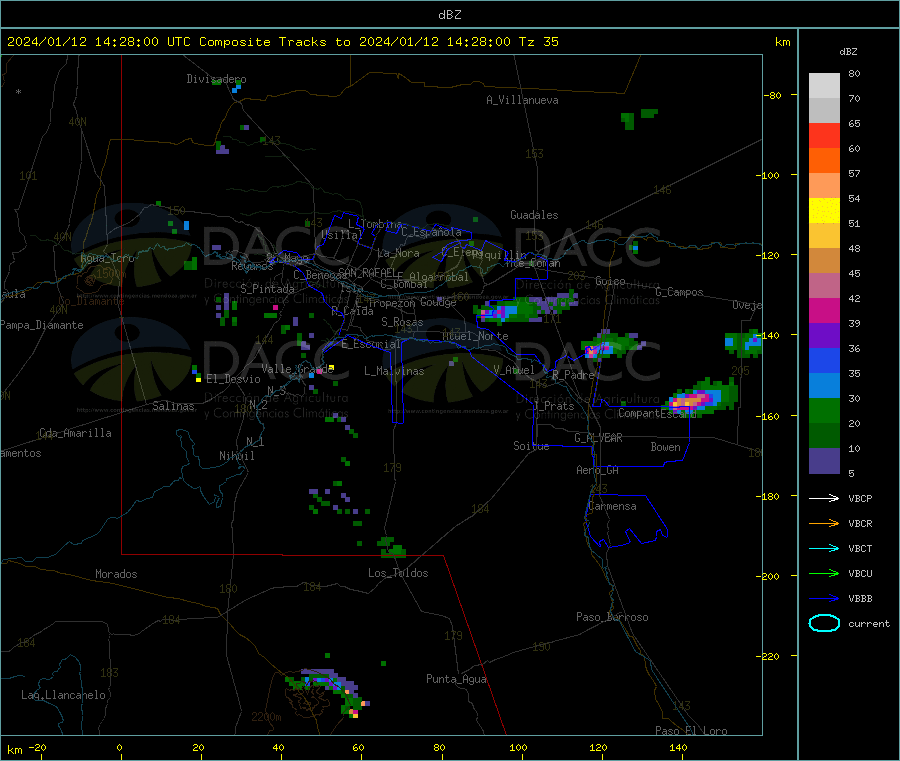
Task: Click the storm cell north of Bowen
Action: 703,397
